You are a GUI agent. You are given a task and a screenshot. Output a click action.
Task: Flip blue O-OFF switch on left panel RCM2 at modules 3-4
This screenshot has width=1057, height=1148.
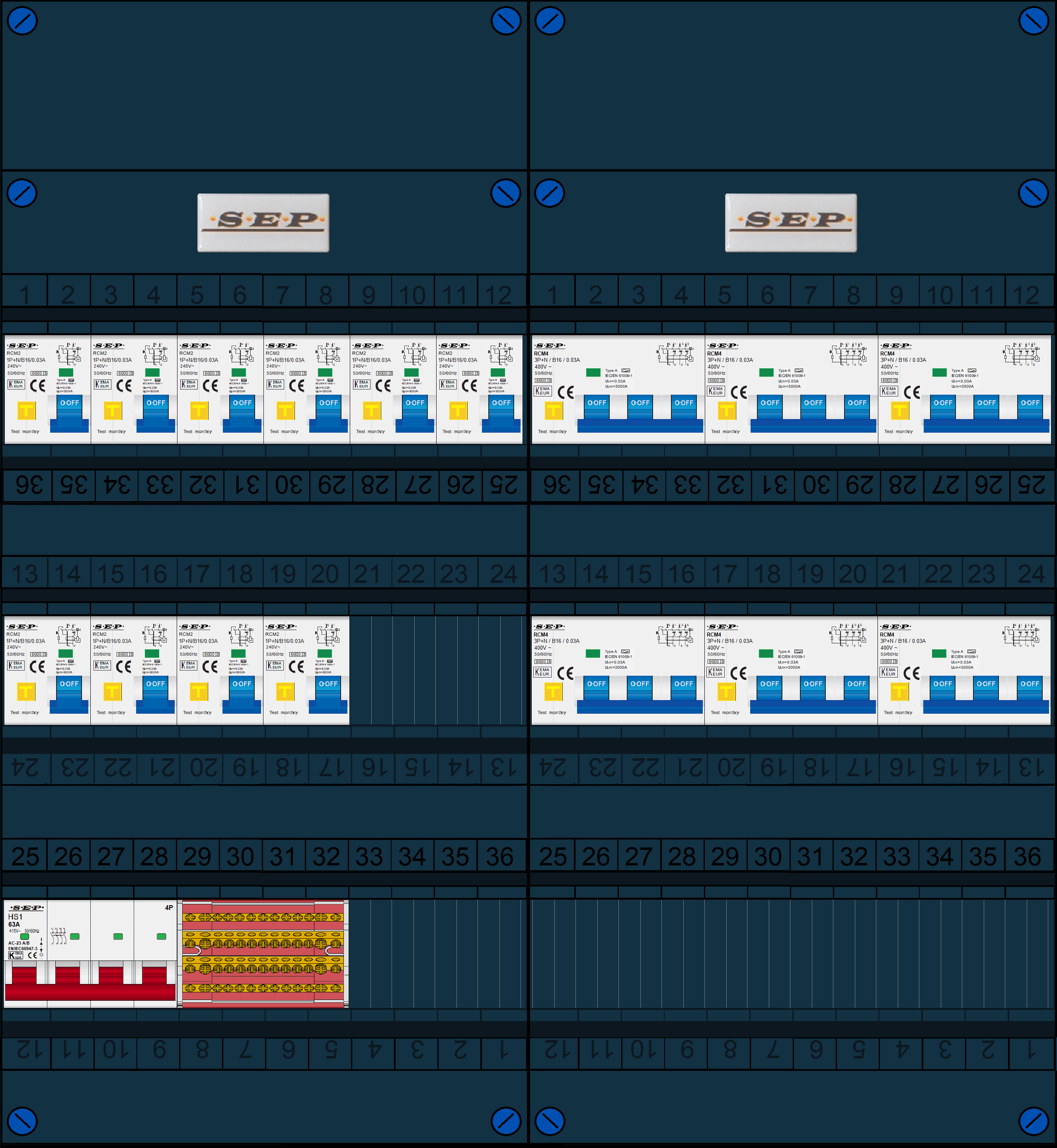point(156,414)
